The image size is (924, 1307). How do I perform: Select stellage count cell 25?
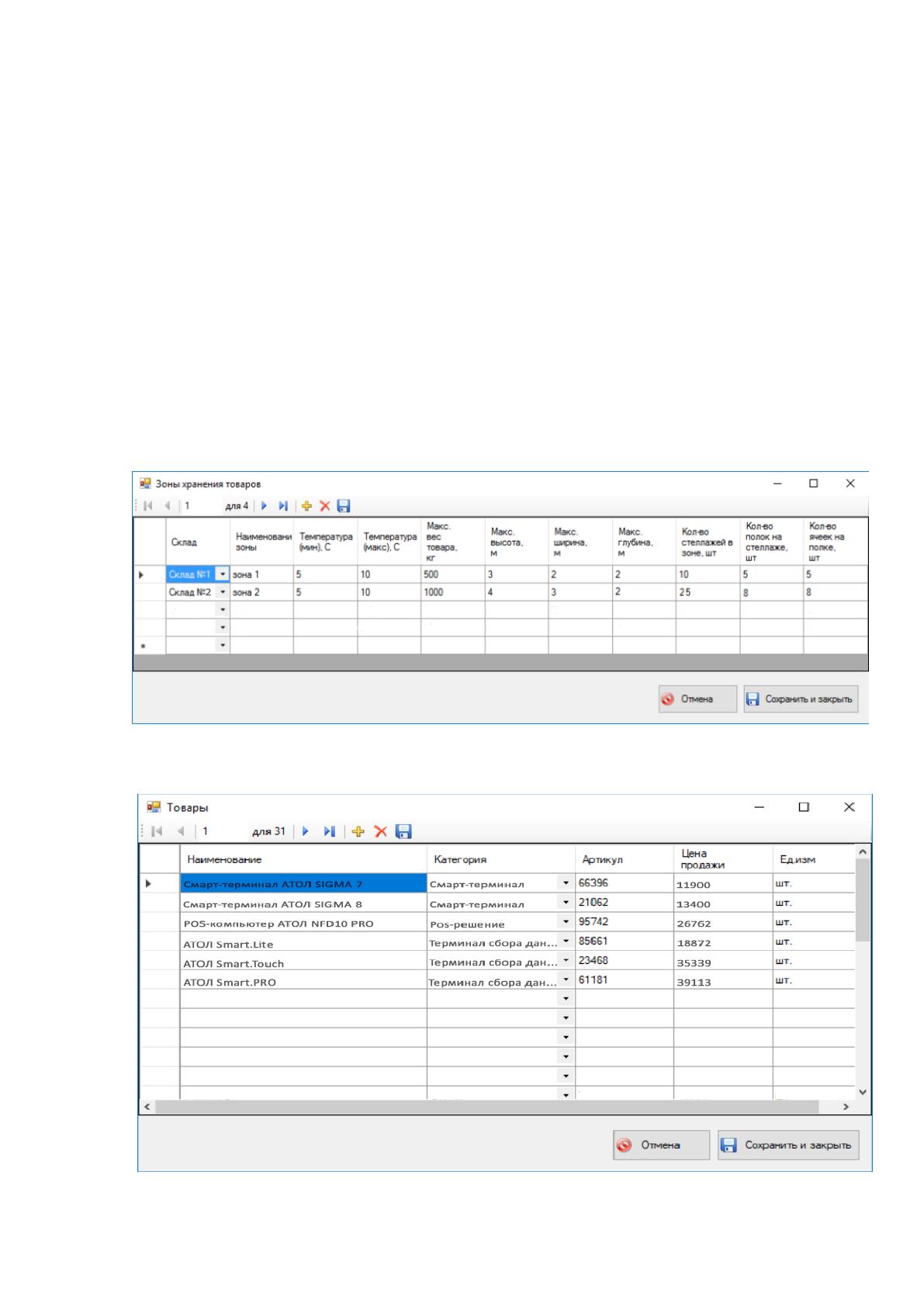pyautogui.click(x=708, y=592)
